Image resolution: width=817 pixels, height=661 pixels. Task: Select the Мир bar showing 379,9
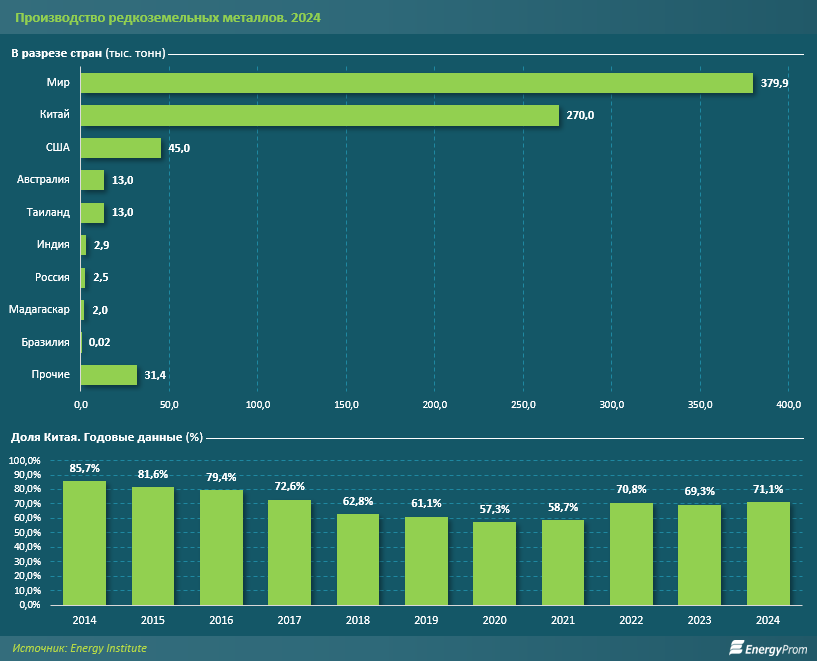coord(416,83)
